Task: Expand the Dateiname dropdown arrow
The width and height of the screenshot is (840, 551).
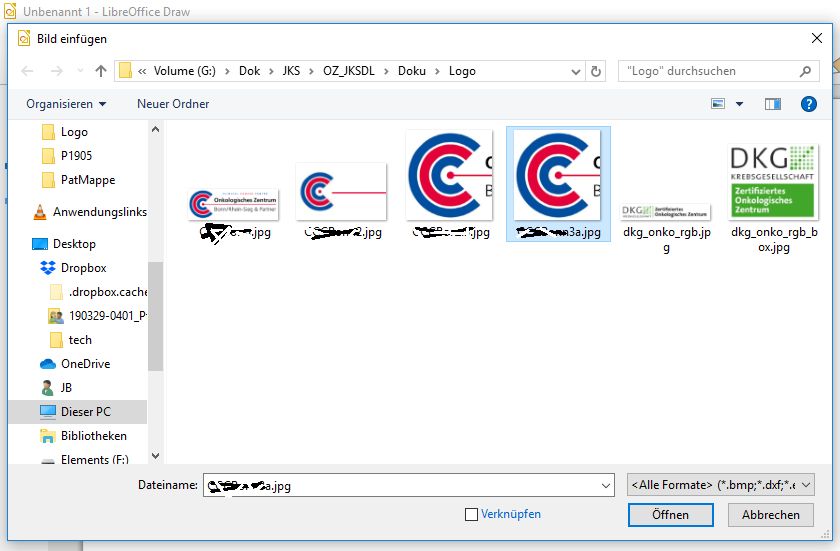Action: click(x=605, y=486)
